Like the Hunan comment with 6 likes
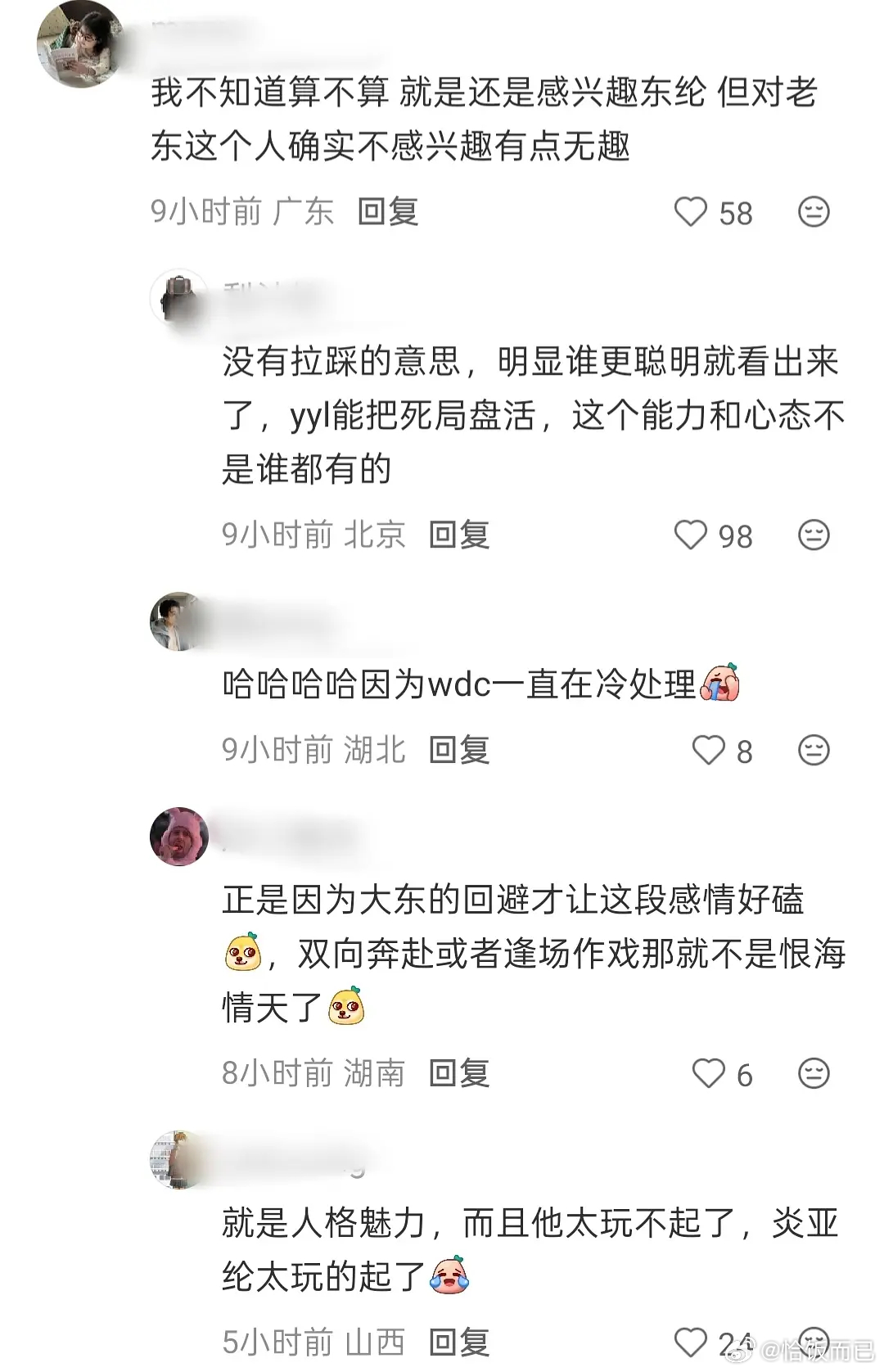The image size is (884, 1372). [x=709, y=1073]
